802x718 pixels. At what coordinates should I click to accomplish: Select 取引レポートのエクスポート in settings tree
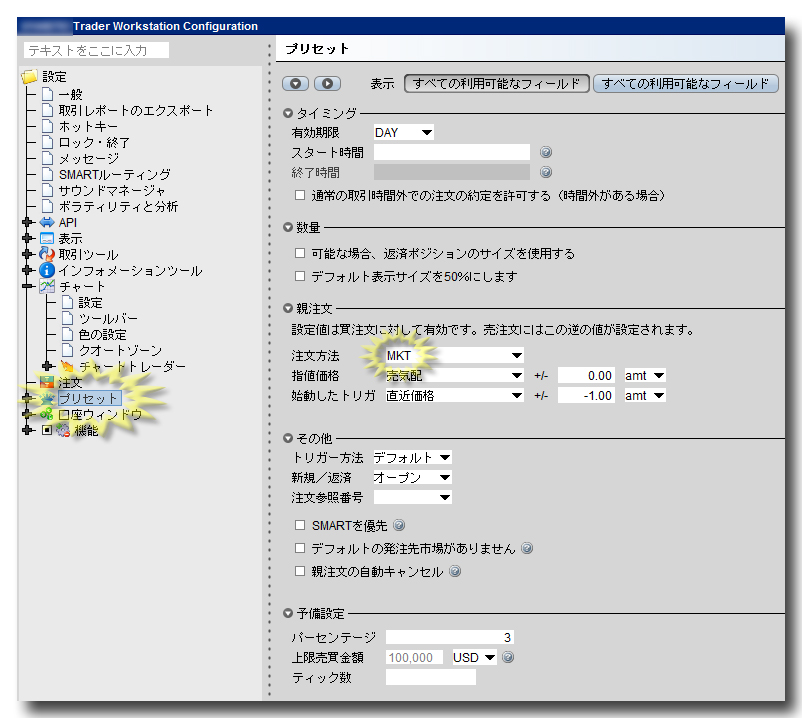[x=136, y=110]
